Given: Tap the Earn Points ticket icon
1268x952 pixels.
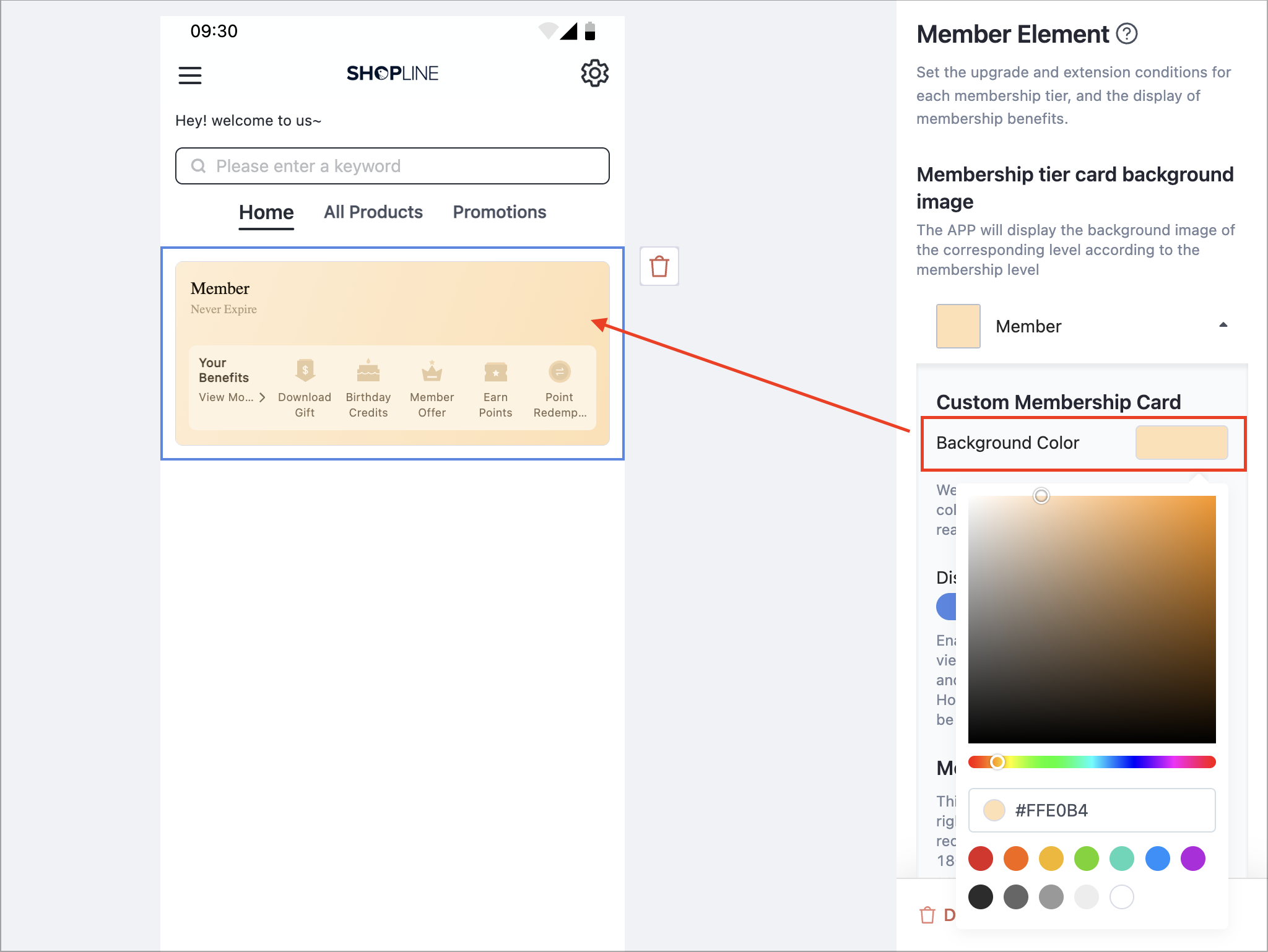Looking at the screenshot, I should tap(496, 372).
